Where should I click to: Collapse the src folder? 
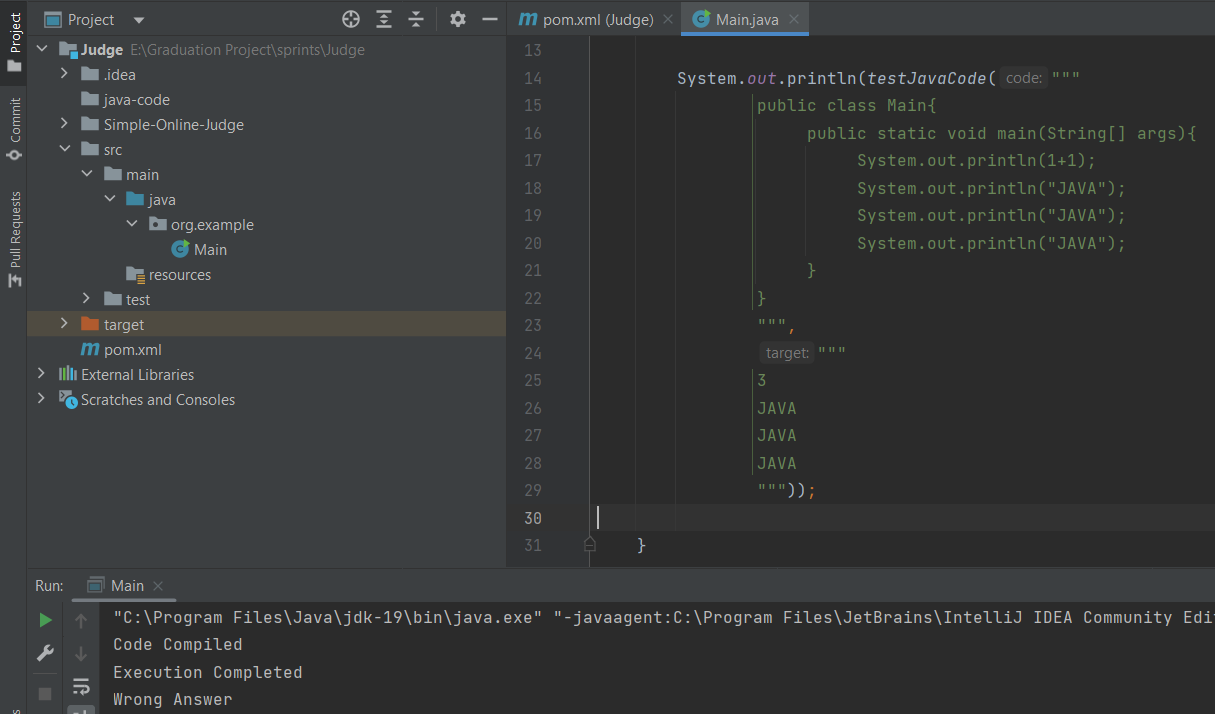[64, 149]
